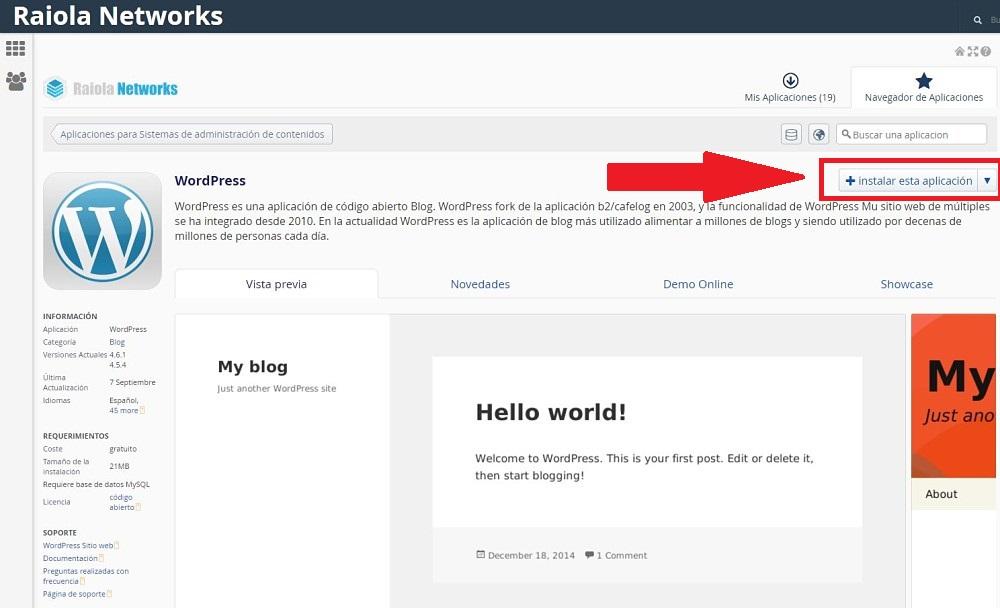This screenshot has height=608, width=1000.
Task: Open the Demo Online tab
Action: tap(697, 284)
